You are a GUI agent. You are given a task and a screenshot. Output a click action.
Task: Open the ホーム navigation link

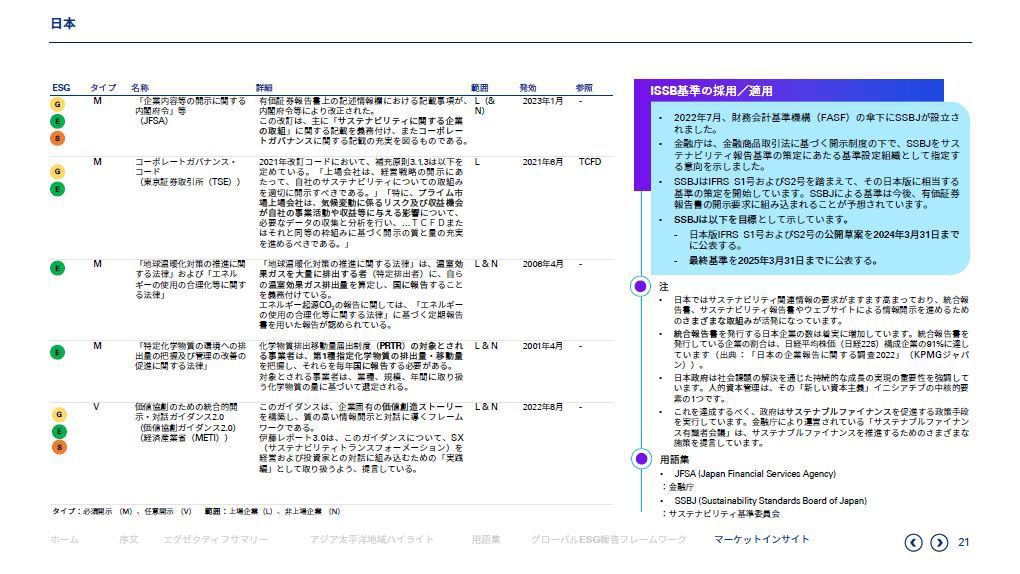(x=64, y=540)
